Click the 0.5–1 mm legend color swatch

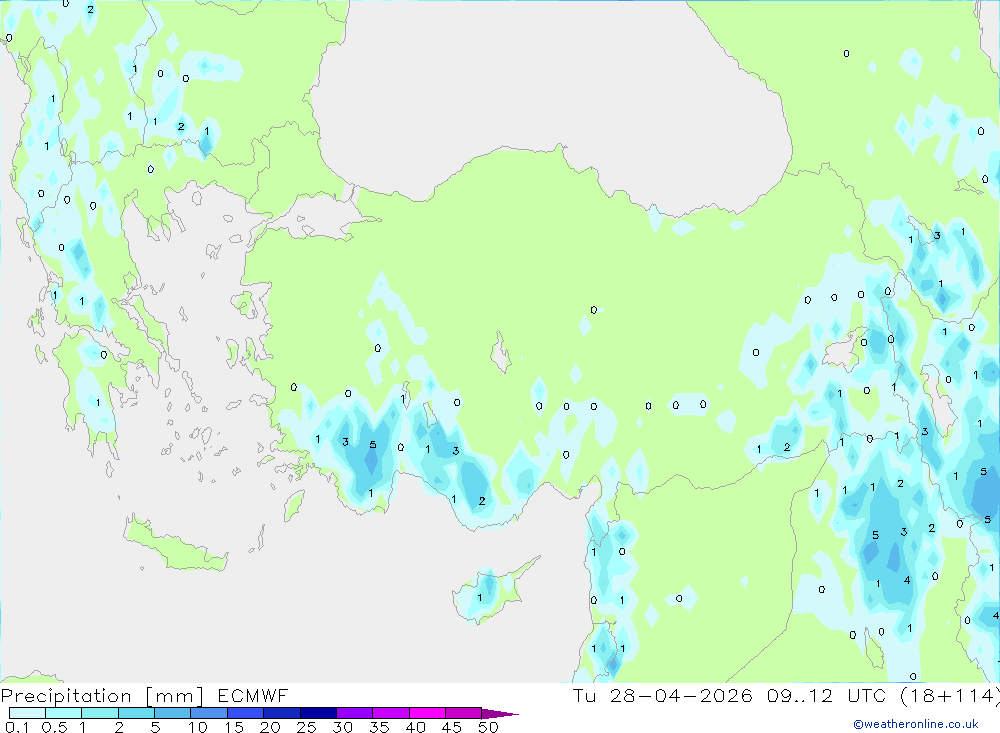tap(63, 713)
